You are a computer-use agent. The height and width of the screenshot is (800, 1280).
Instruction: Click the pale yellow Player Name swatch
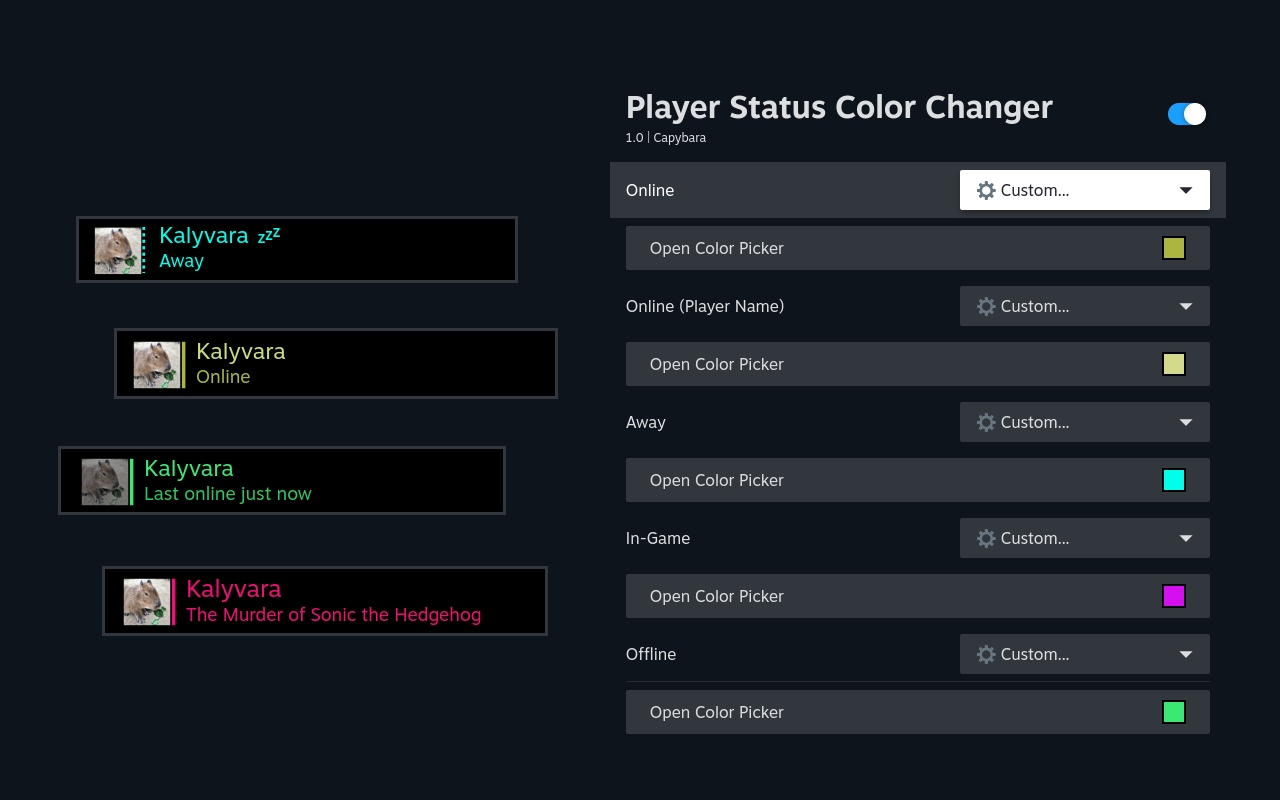1174,364
